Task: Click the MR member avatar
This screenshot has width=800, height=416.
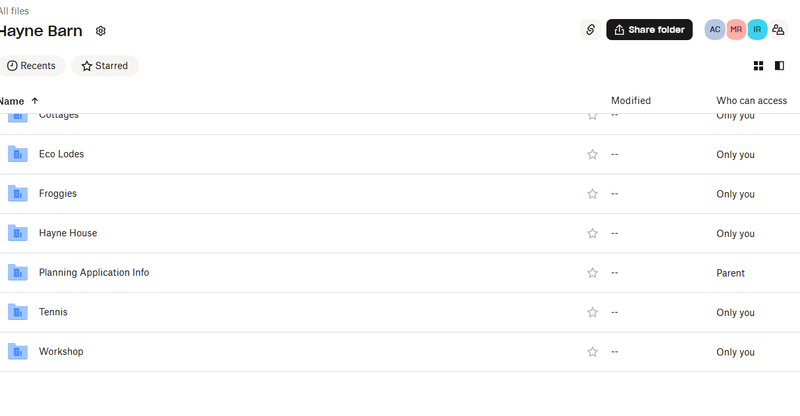Action: coord(736,30)
